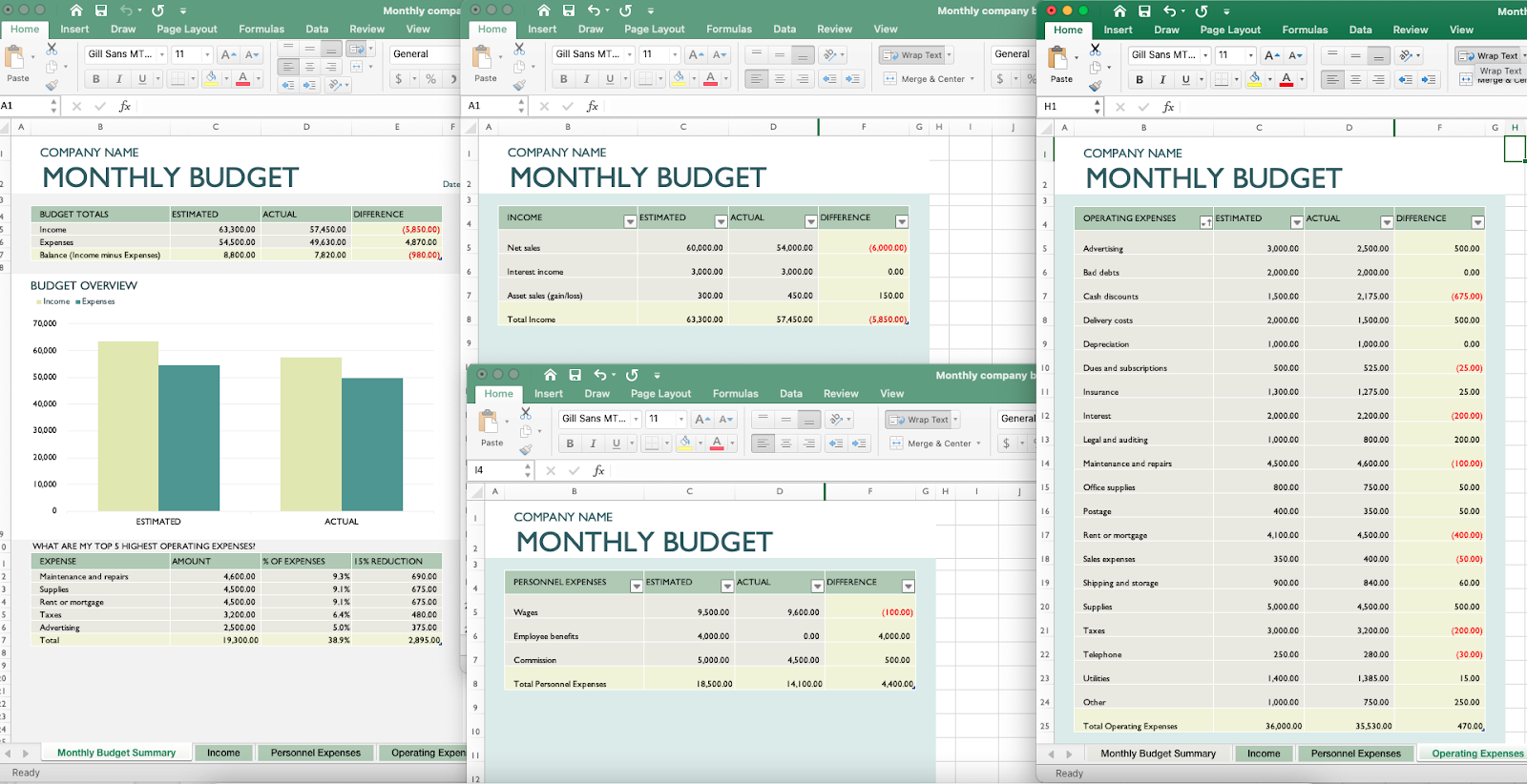The width and height of the screenshot is (1527, 784).
Task: Apply yellow fill color in Personnel Expenses window
Action: pyautogui.click(x=685, y=443)
